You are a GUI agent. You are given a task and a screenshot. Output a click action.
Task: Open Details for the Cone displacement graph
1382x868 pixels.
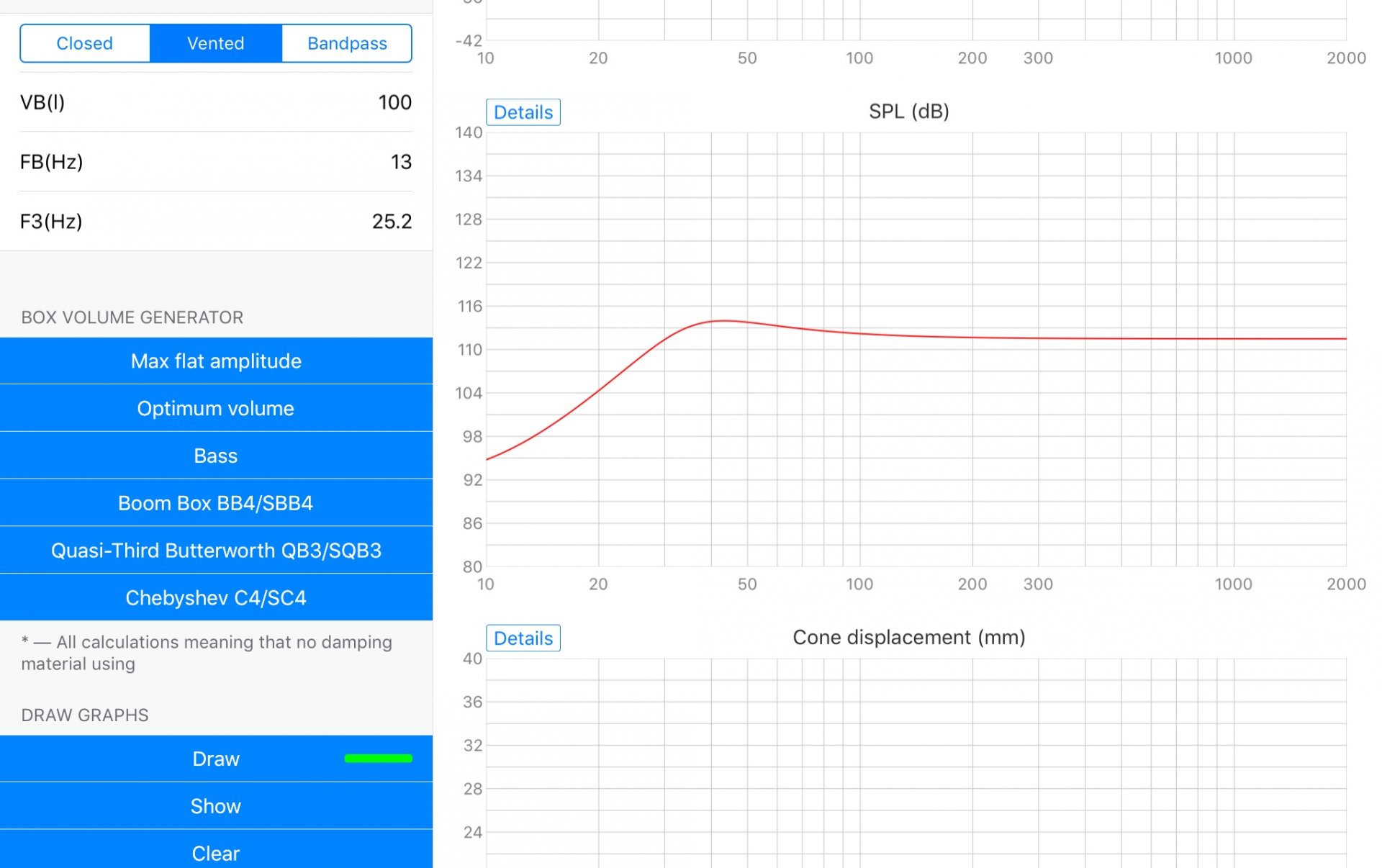tap(523, 638)
